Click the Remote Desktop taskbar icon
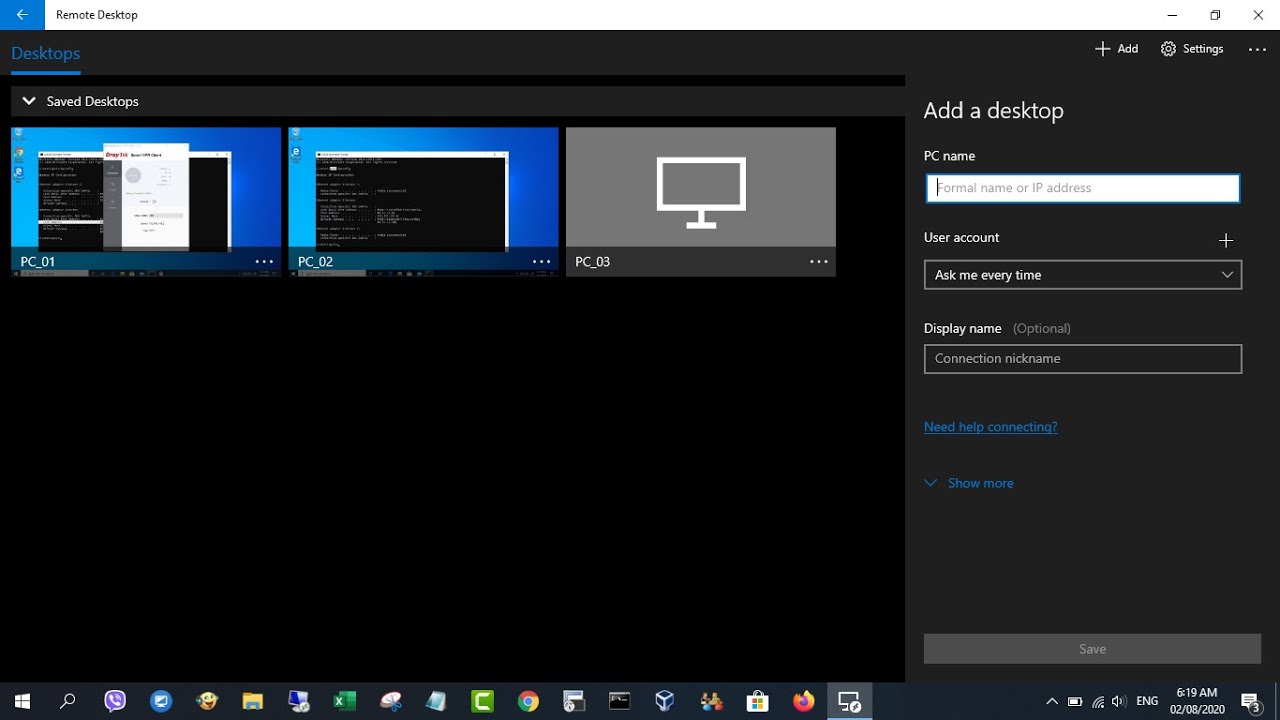The height and width of the screenshot is (720, 1280). [849, 701]
